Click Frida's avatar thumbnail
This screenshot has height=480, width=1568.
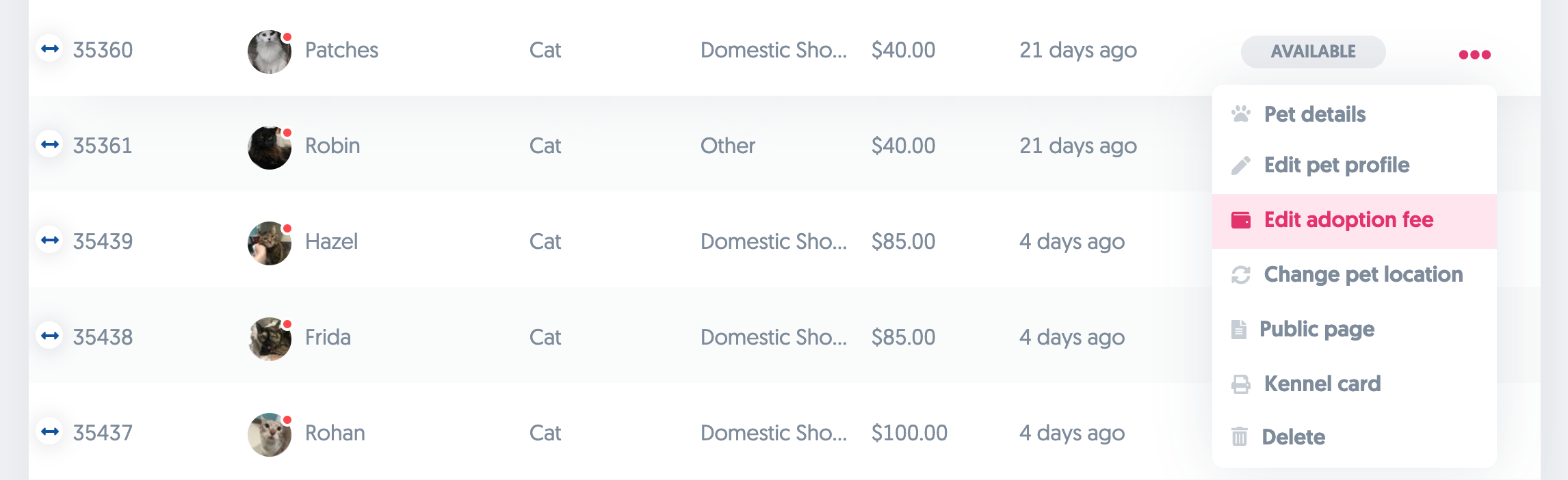click(269, 338)
